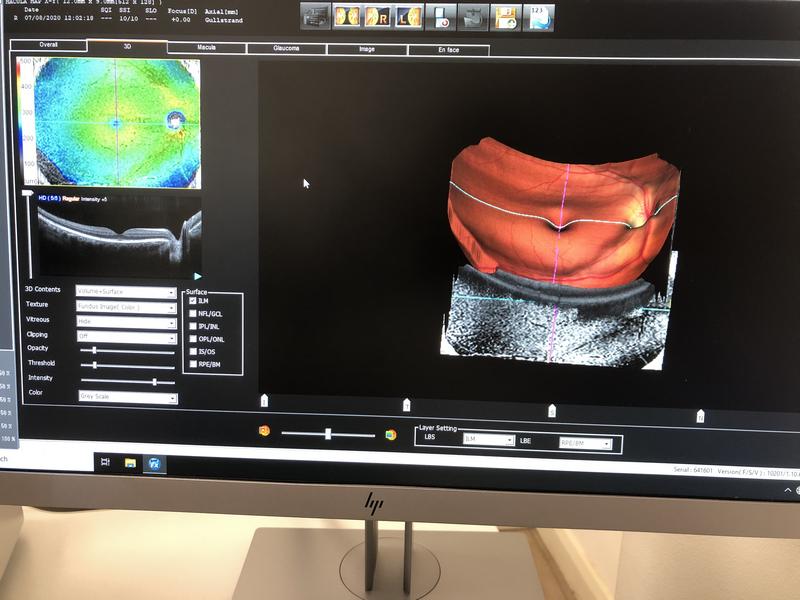Switch to the En face tab
The image size is (800, 600).
tap(449, 49)
